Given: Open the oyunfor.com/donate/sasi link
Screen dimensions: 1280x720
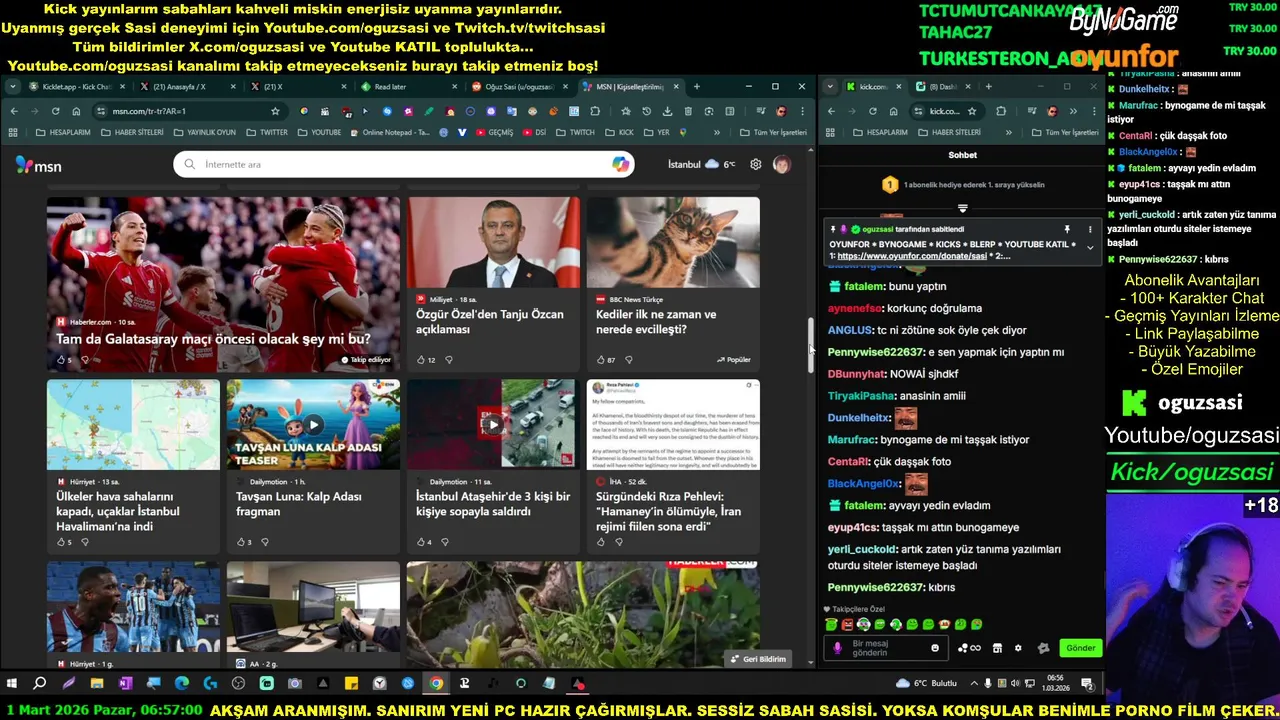Looking at the screenshot, I should [912, 256].
